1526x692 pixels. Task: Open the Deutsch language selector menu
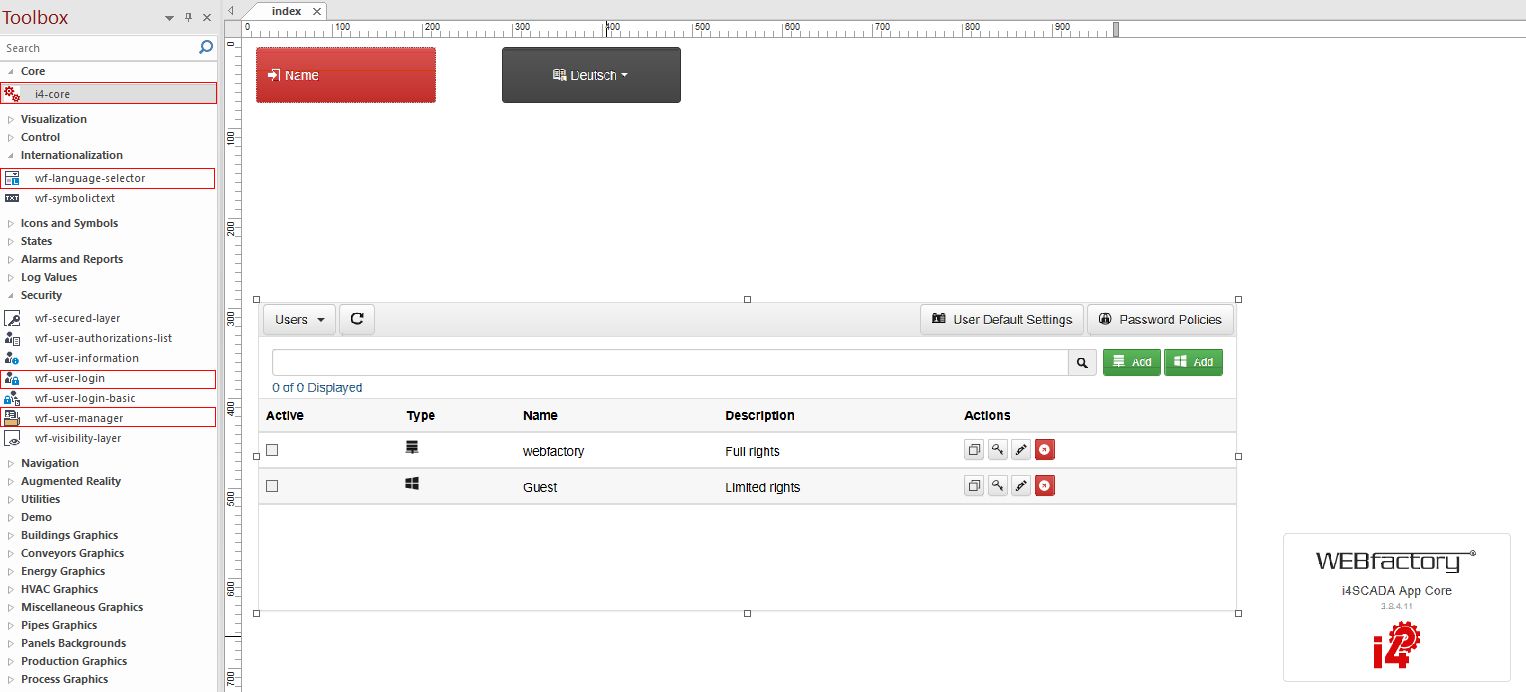(591, 74)
